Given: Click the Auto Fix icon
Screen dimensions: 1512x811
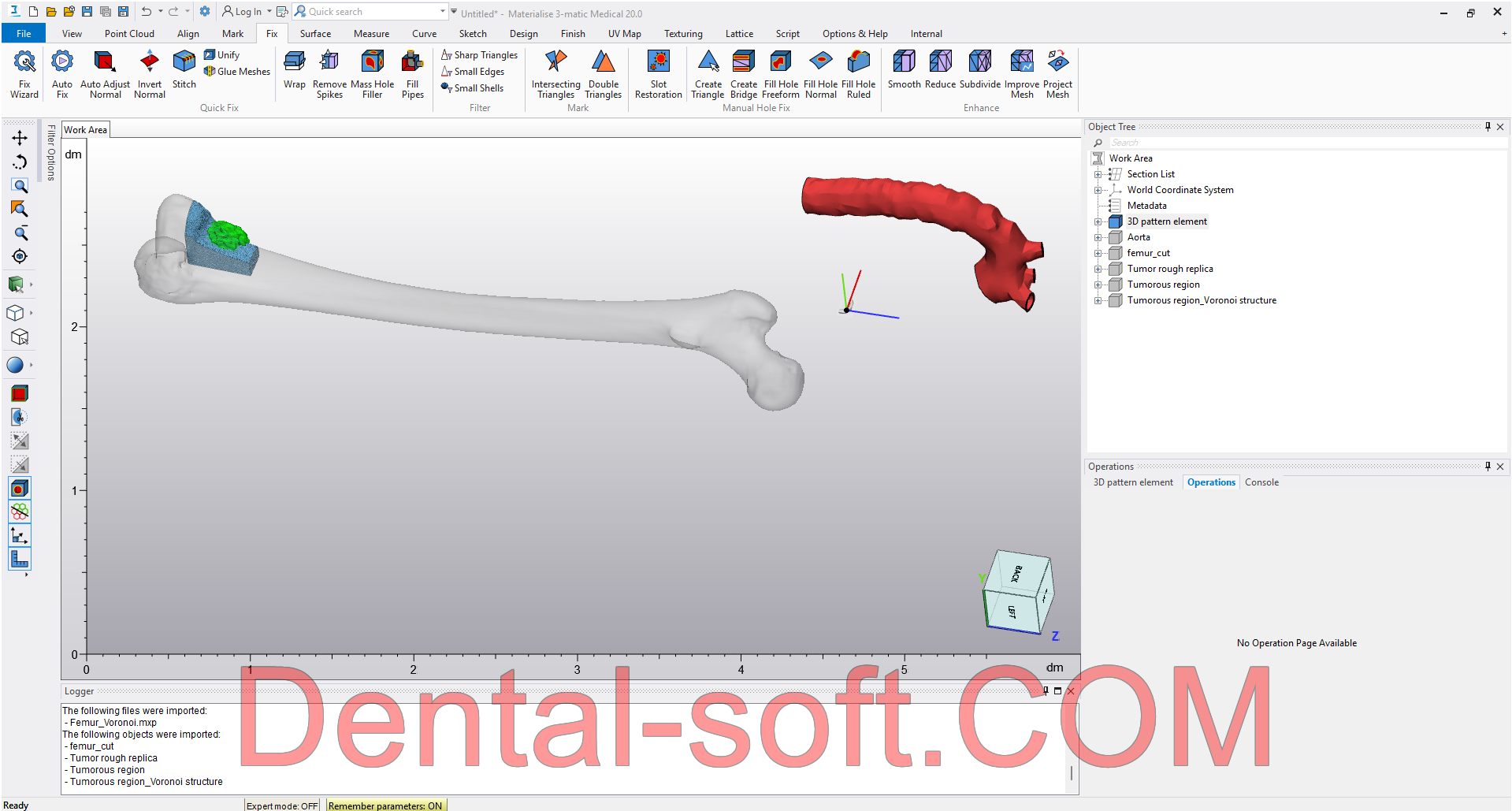Looking at the screenshot, I should (x=62, y=73).
